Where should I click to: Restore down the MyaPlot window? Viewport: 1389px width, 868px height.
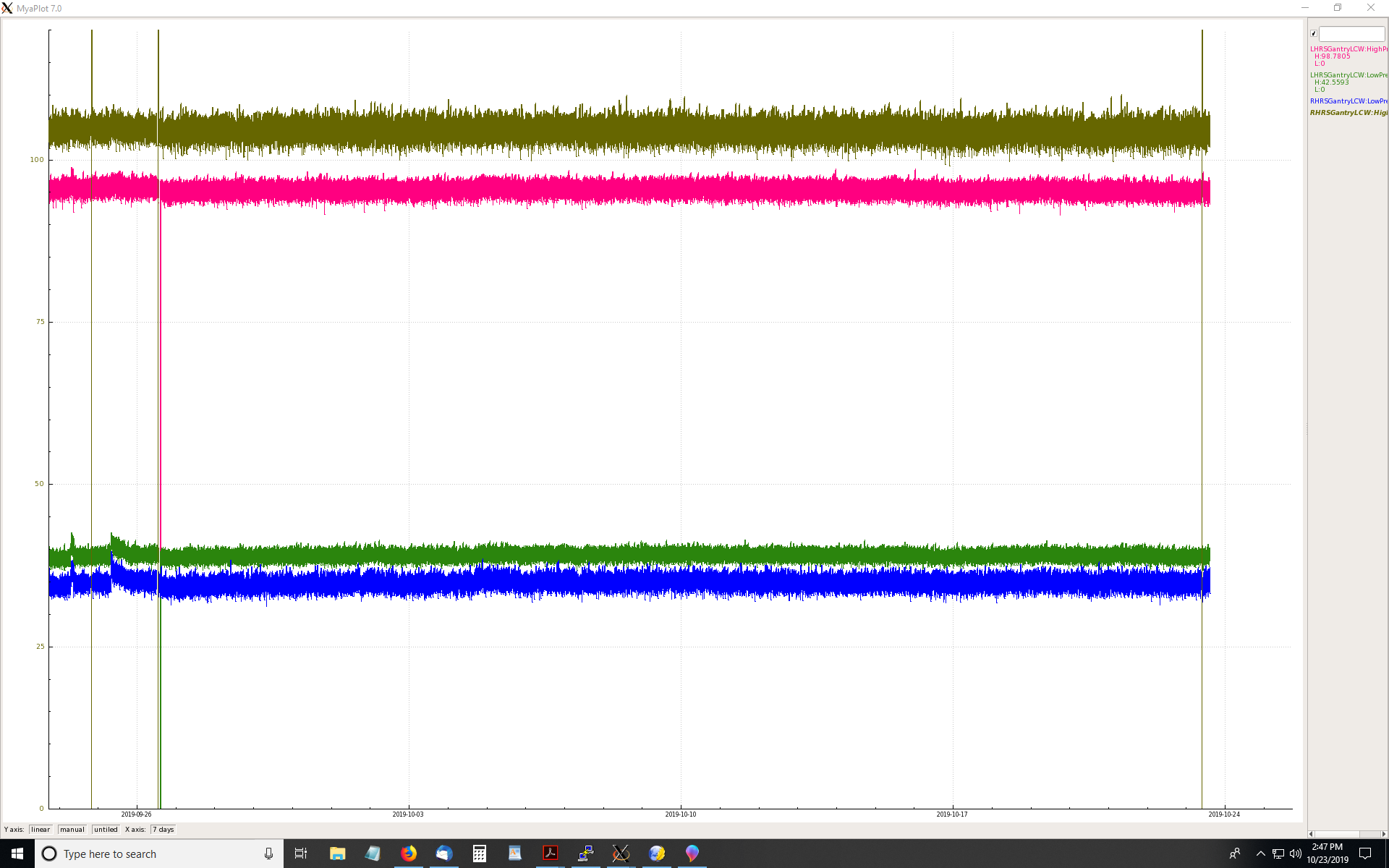(x=1338, y=8)
